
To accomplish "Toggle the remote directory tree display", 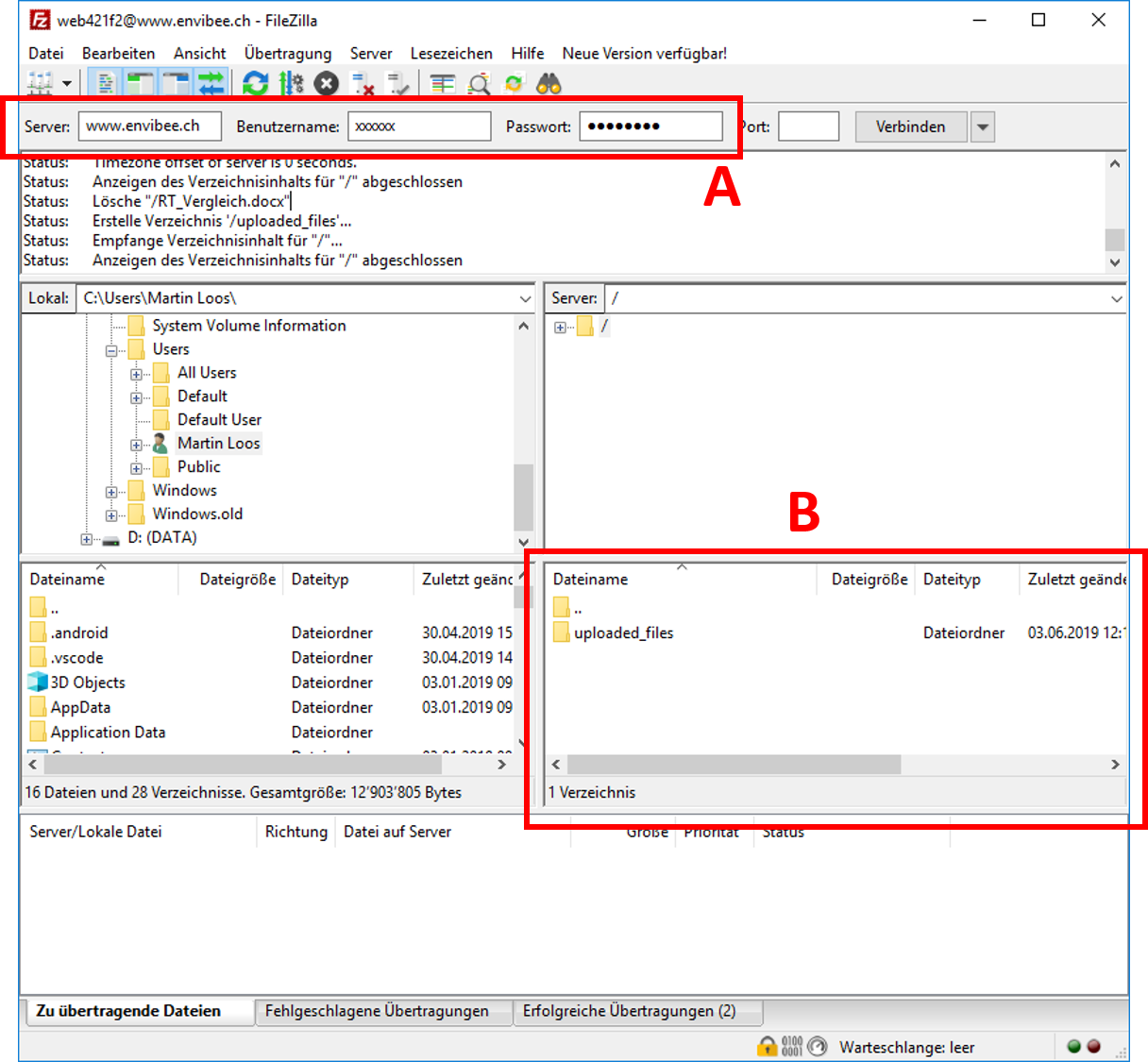I will (x=176, y=84).
